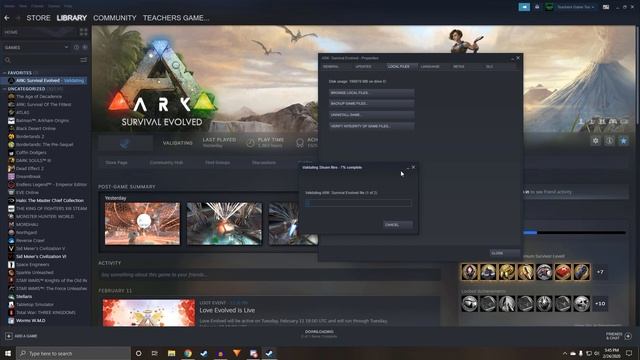Screen dimensions: 640x360
Task: Open Steam announcements blue button
Action: click(x=524, y=7)
